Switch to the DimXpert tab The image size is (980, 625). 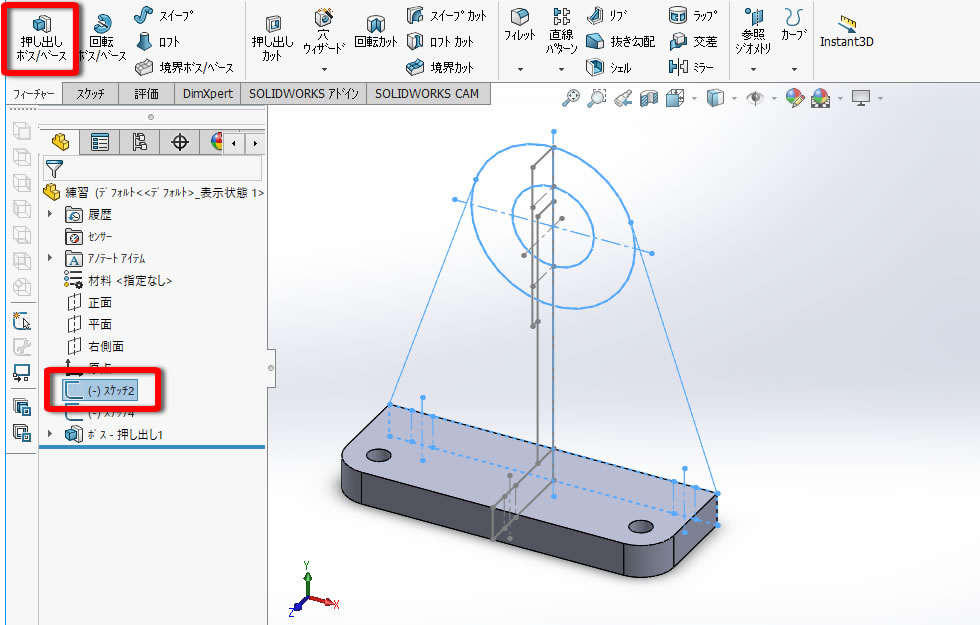pyautogui.click(x=208, y=94)
